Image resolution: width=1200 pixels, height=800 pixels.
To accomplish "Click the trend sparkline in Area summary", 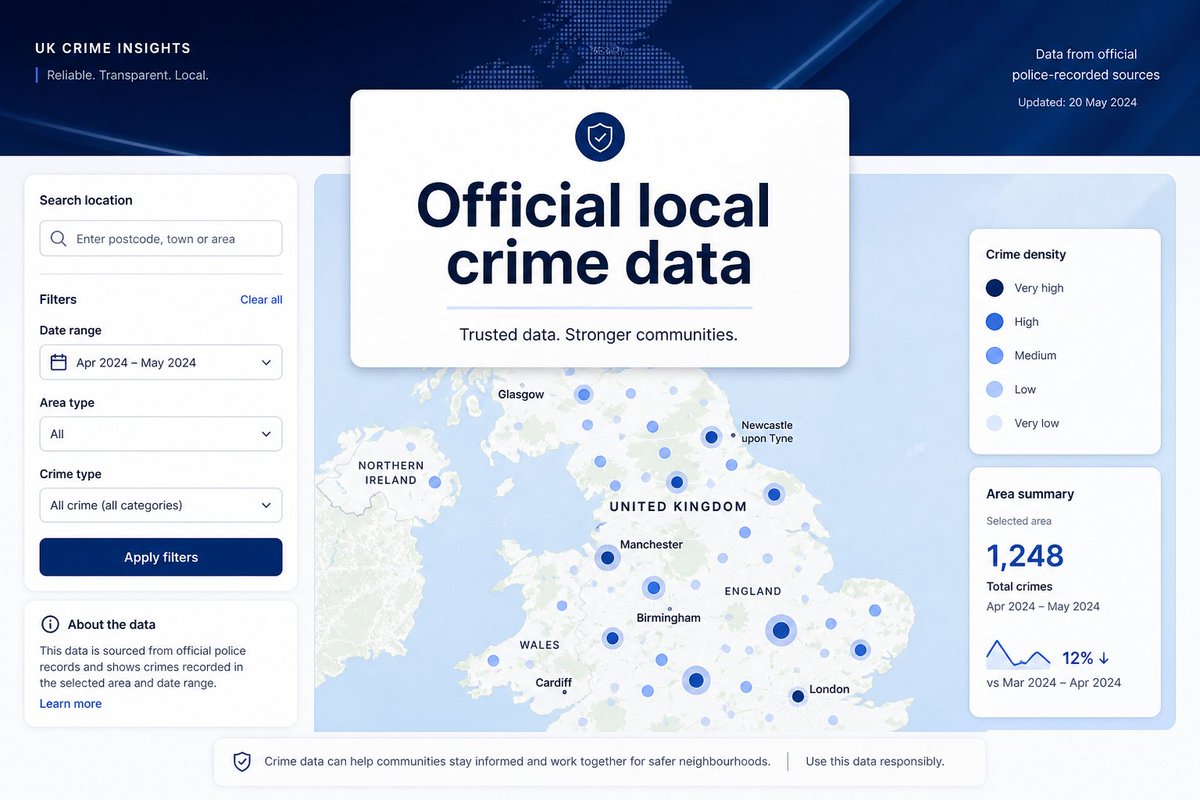I will tap(1018, 654).
